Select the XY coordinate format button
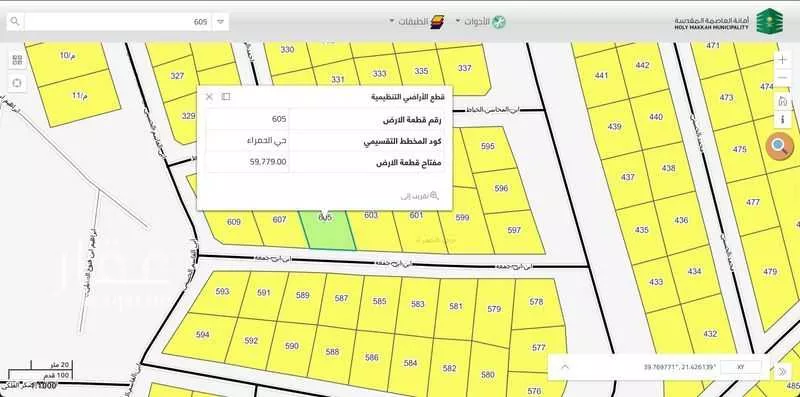 (740, 367)
